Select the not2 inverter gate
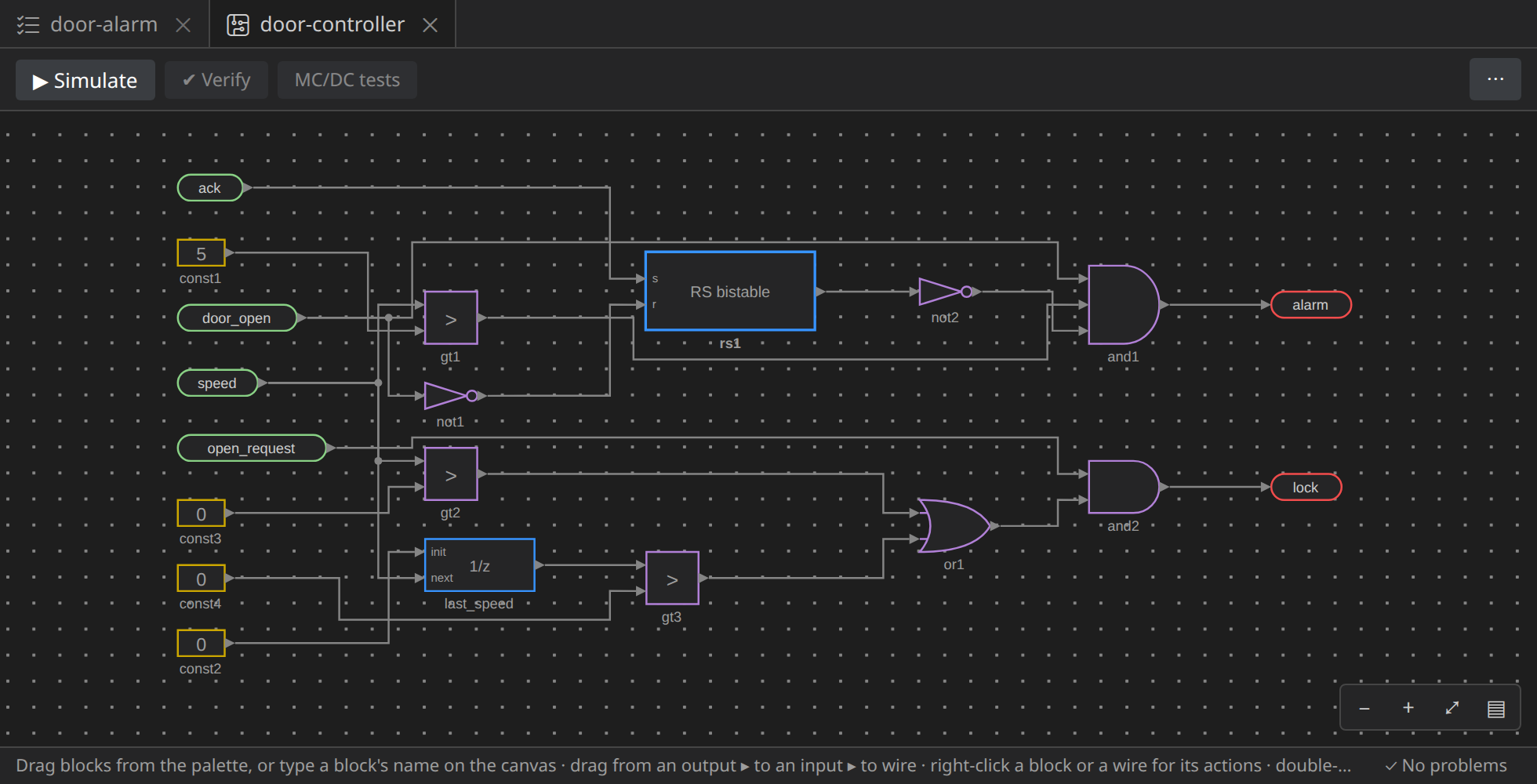Viewport: 1537px width, 784px height. (x=945, y=292)
